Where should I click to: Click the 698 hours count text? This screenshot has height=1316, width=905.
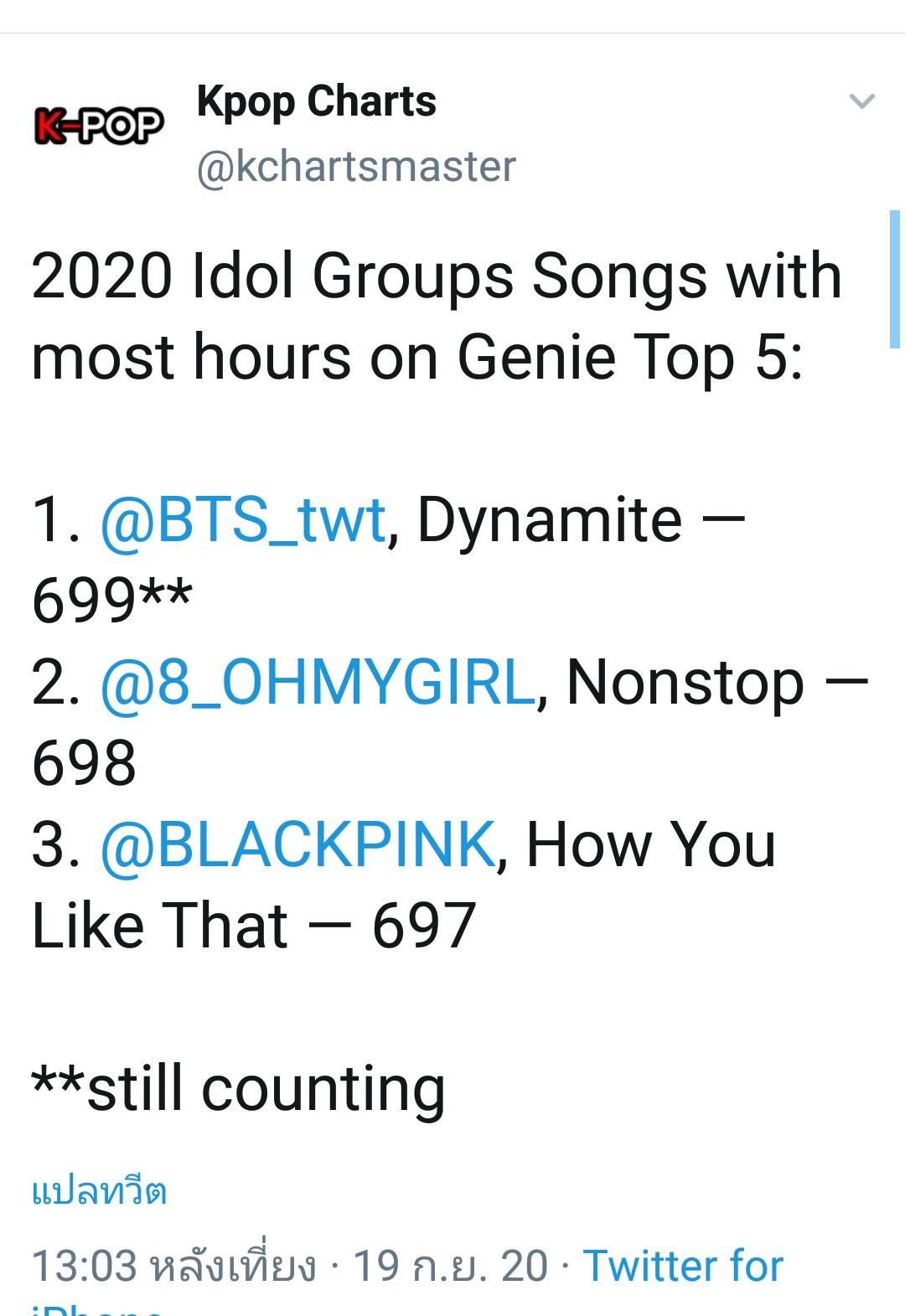tap(84, 762)
